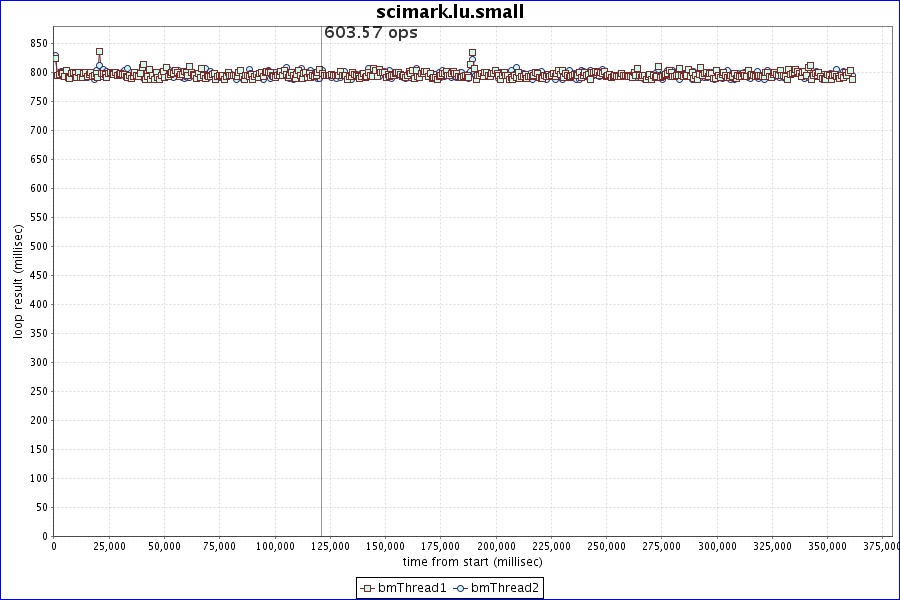This screenshot has width=900, height=600.
Task: Click the 350,000 tick on the x-axis
Action: click(x=828, y=546)
